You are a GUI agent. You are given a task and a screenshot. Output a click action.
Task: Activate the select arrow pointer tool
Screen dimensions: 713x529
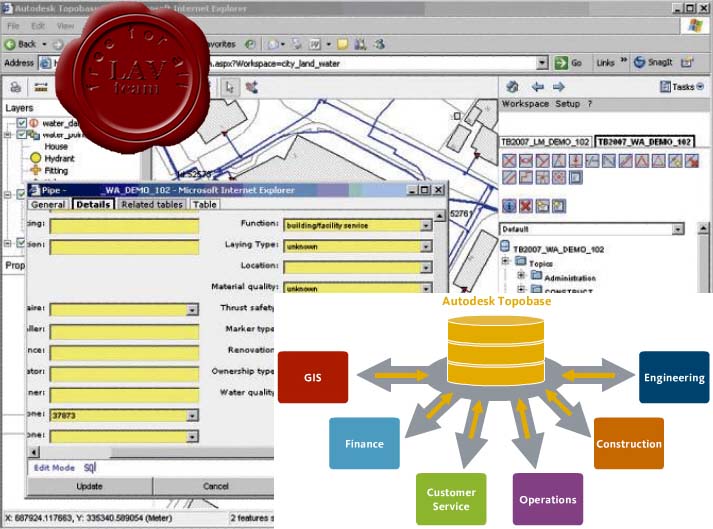pos(230,87)
